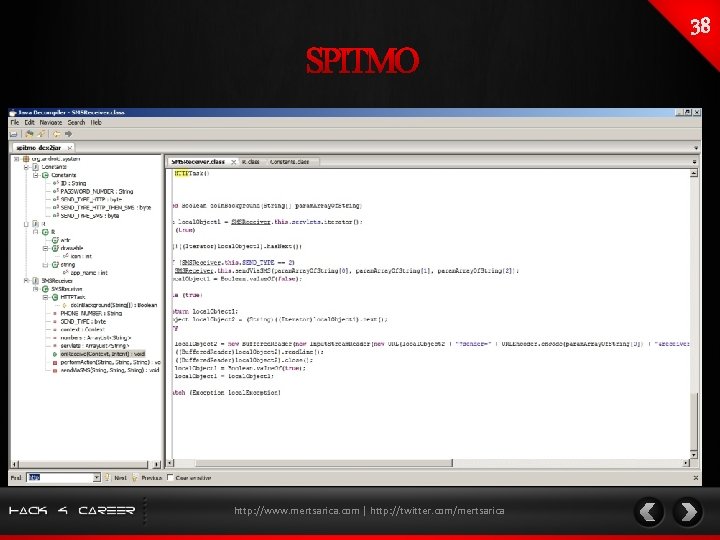Click the tree panel scrollbar left arrow
Screen dimensions: 720x540
coord(14,464)
